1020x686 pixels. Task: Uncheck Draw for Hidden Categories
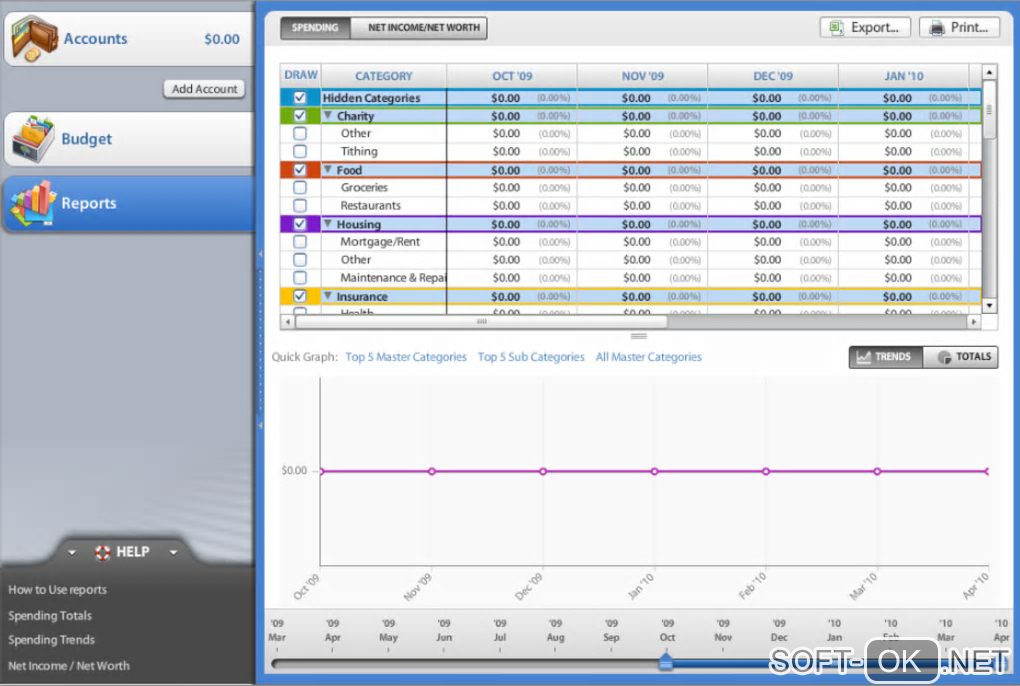300,98
